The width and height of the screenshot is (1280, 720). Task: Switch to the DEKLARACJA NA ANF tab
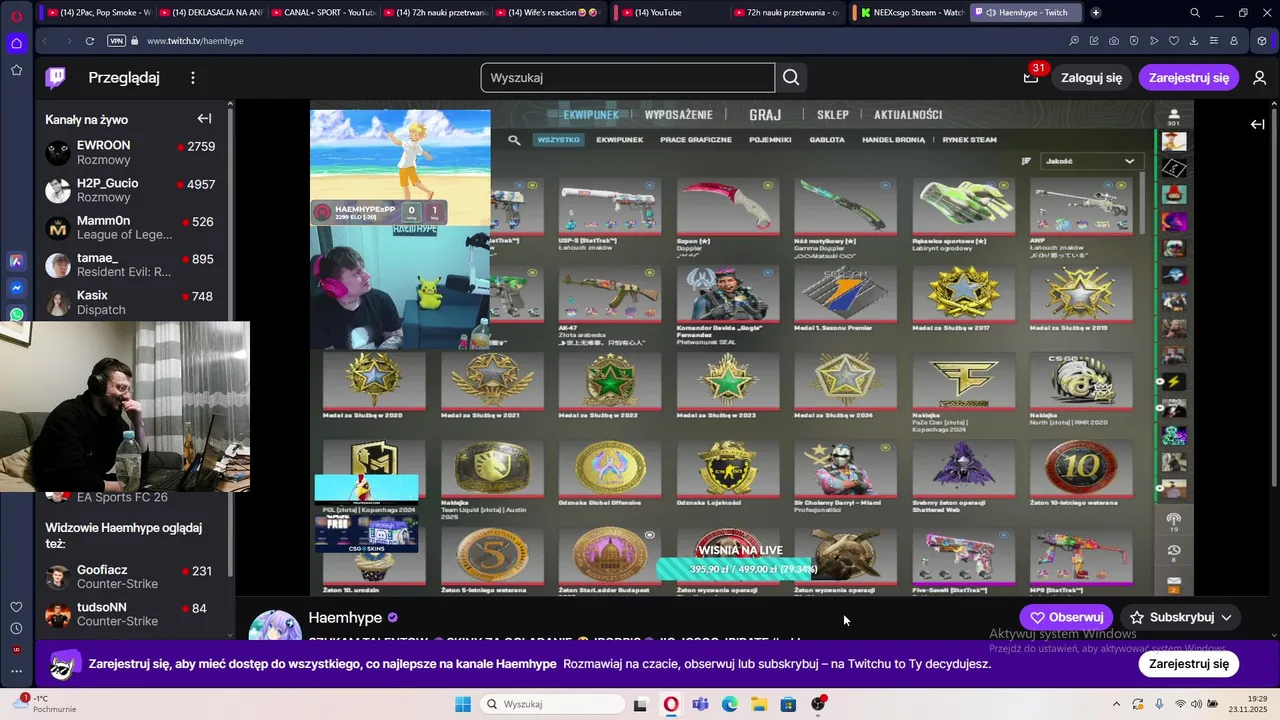212,13
